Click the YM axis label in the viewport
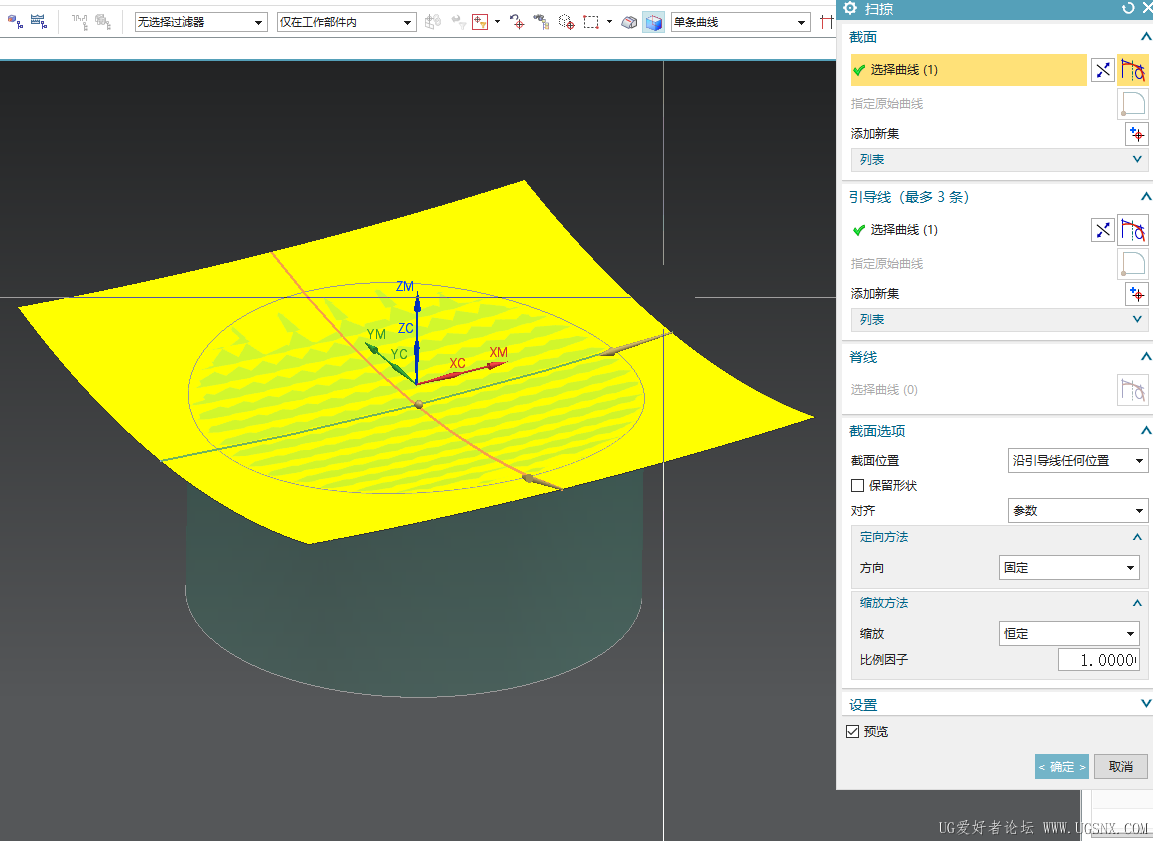The height and width of the screenshot is (841, 1153). (x=376, y=334)
